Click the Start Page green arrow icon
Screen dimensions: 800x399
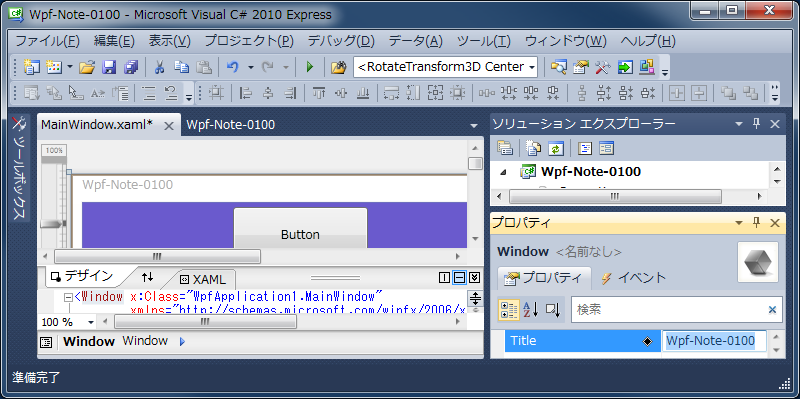tap(625, 67)
